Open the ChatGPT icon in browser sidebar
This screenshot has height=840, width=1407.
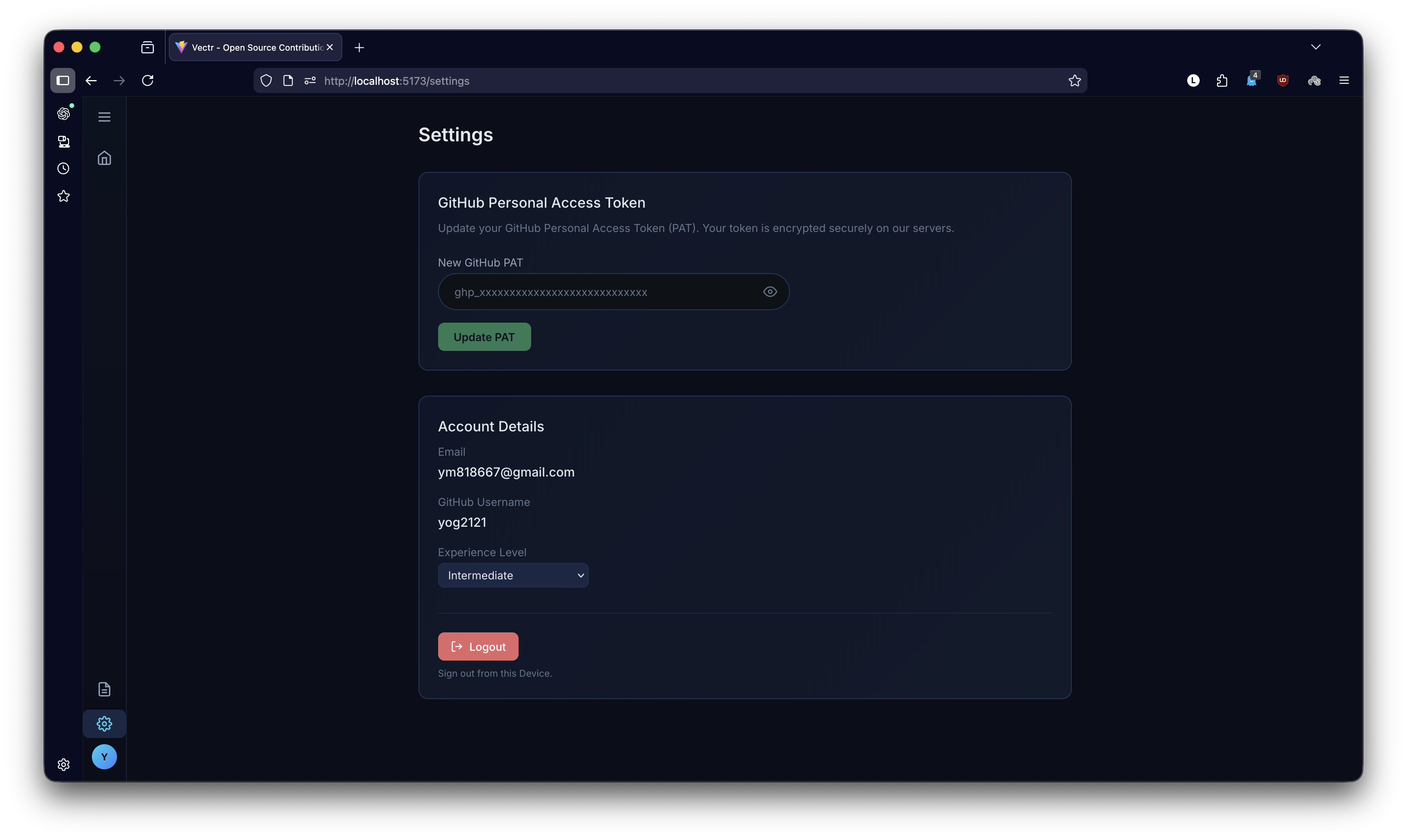(63, 114)
